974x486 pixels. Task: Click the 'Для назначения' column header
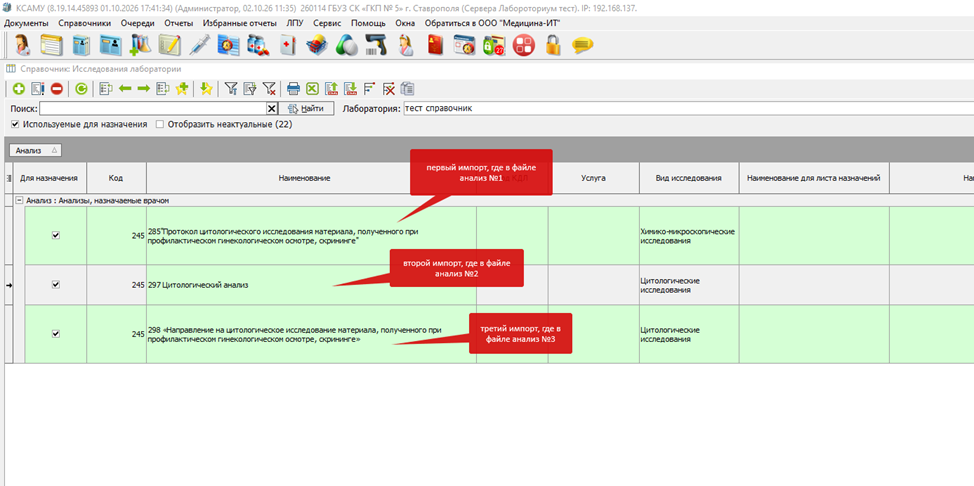tap(50, 178)
